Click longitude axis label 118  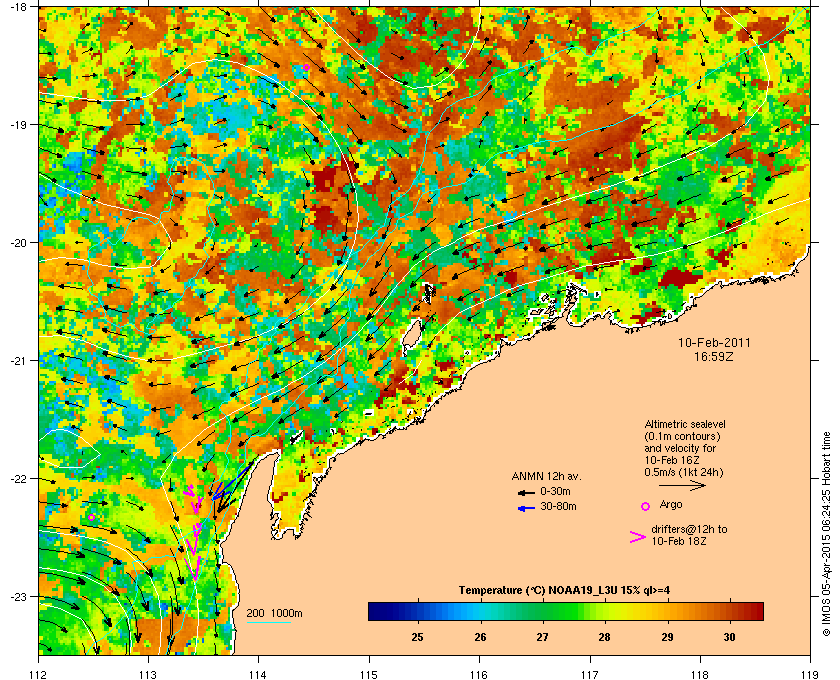pos(700,674)
